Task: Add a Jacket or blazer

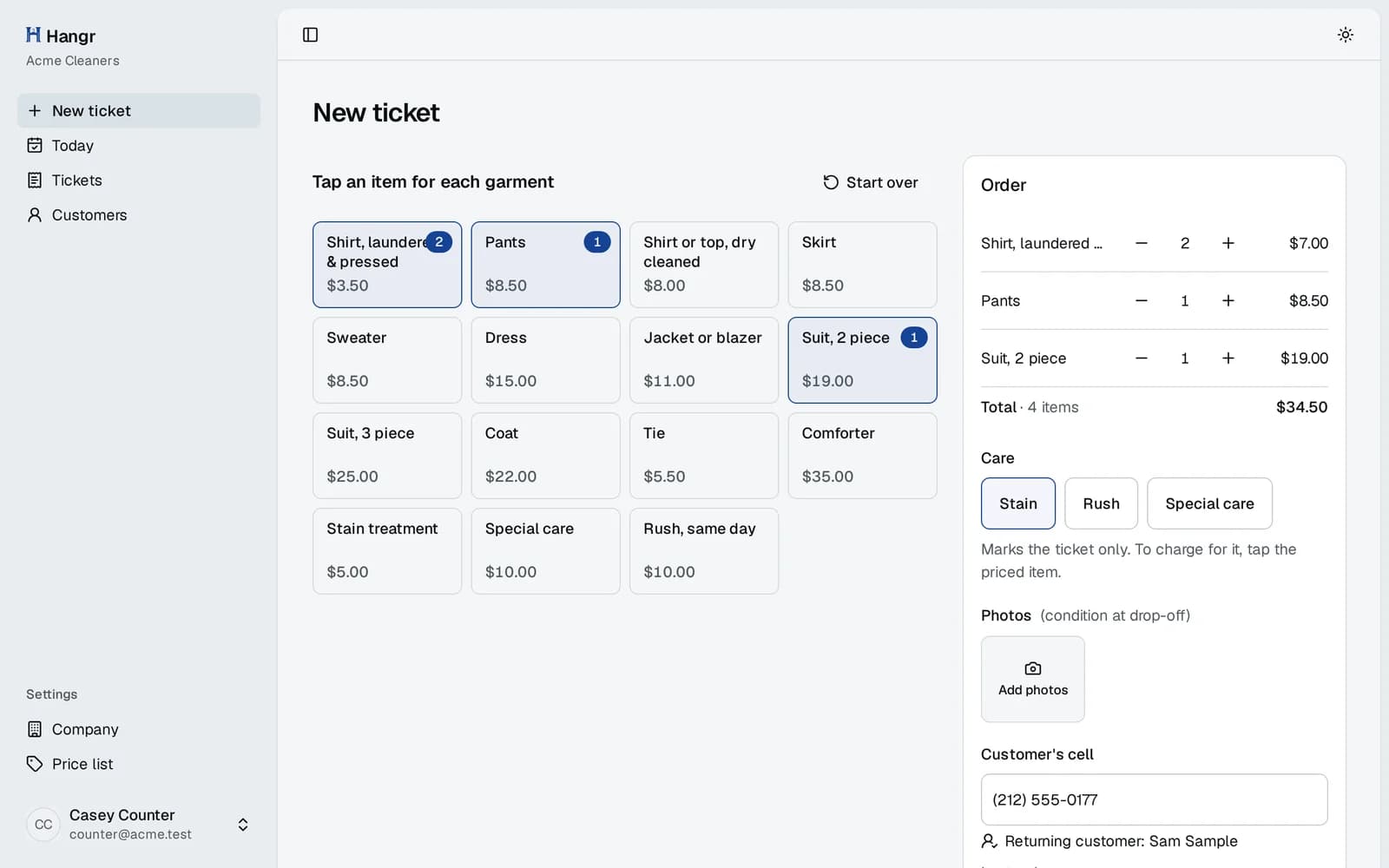Action: tap(704, 360)
